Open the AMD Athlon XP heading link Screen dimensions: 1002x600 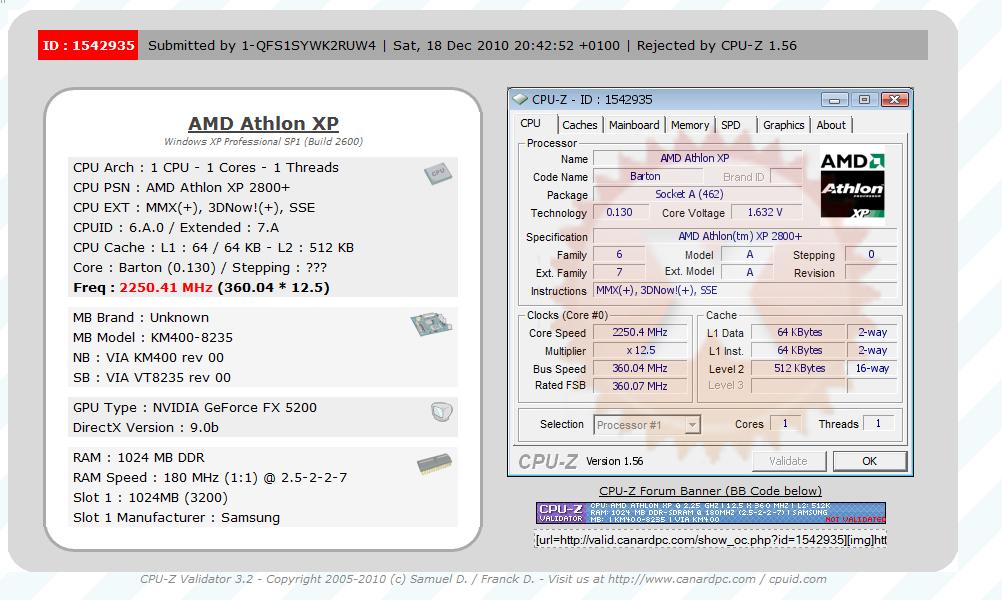[x=263, y=123]
